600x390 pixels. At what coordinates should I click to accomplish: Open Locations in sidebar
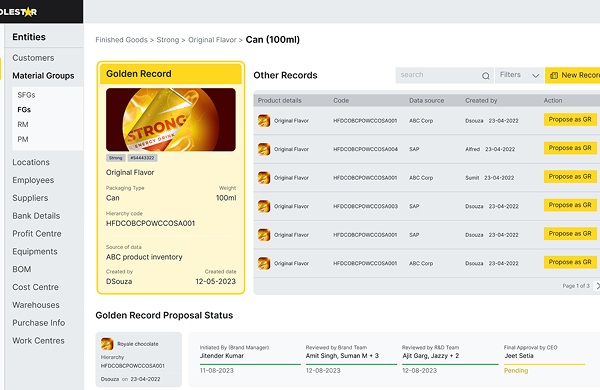[x=31, y=162]
